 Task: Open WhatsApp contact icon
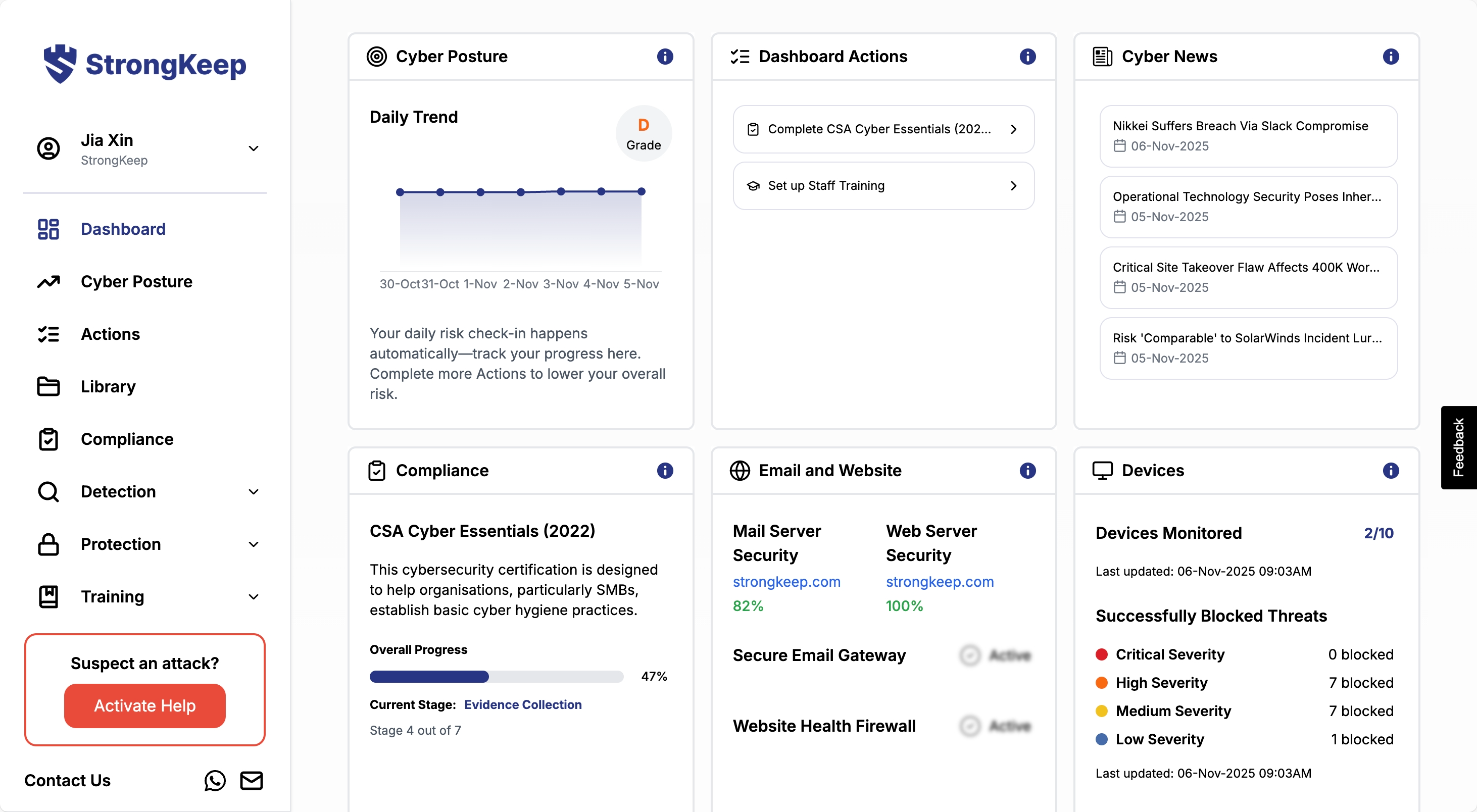tap(215, 781)
